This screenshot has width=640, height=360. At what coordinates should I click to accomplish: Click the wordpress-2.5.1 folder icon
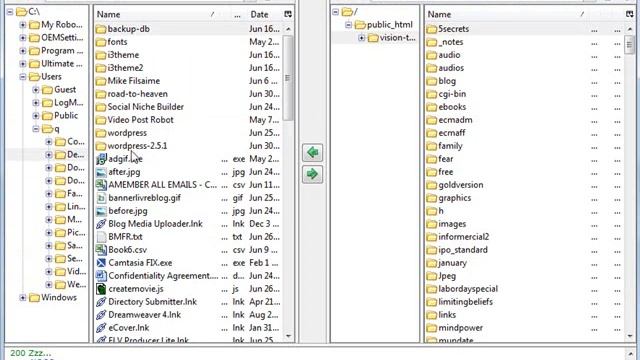(100, 146)
